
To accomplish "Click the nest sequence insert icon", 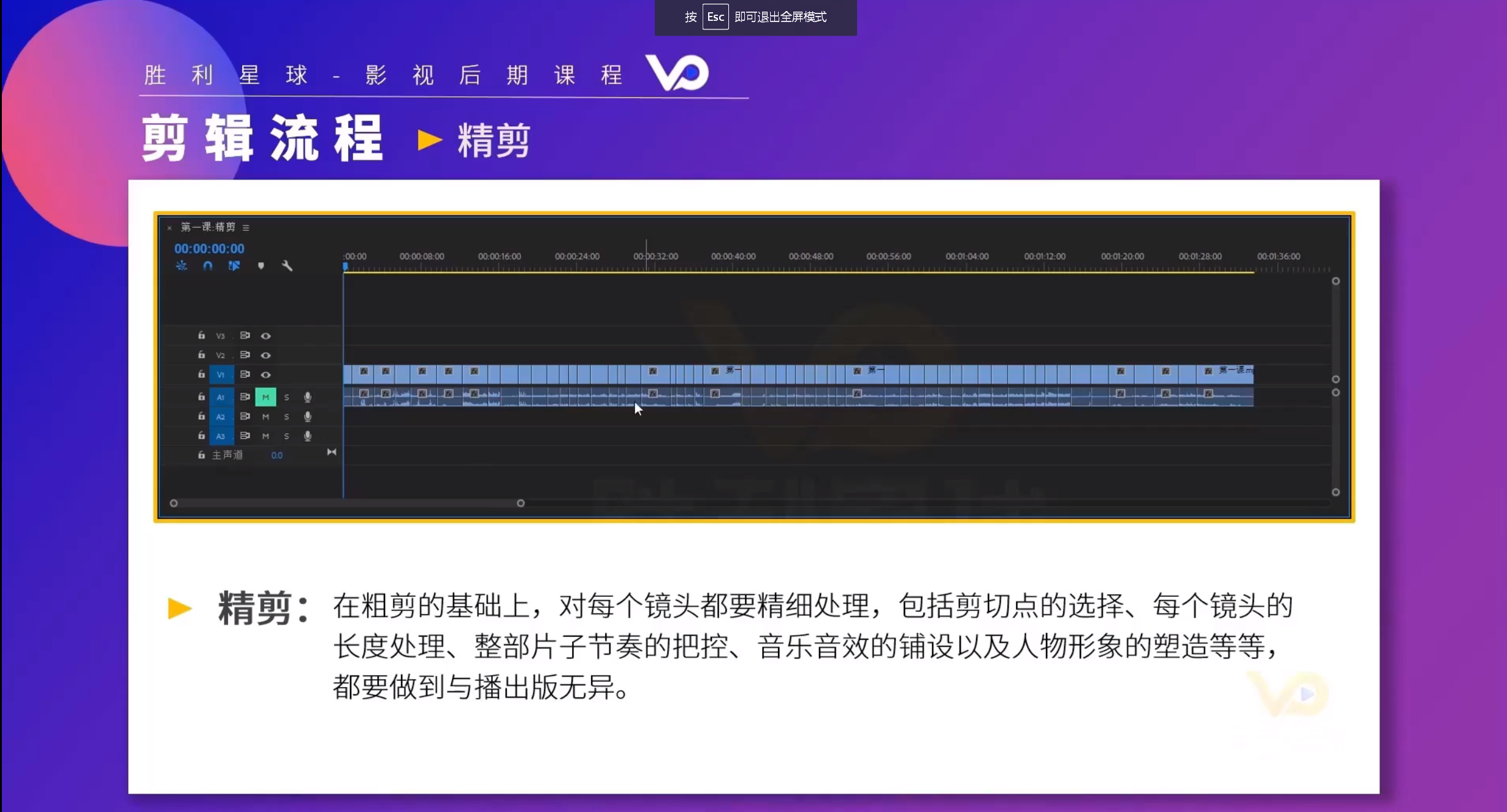I will point(181,266).
